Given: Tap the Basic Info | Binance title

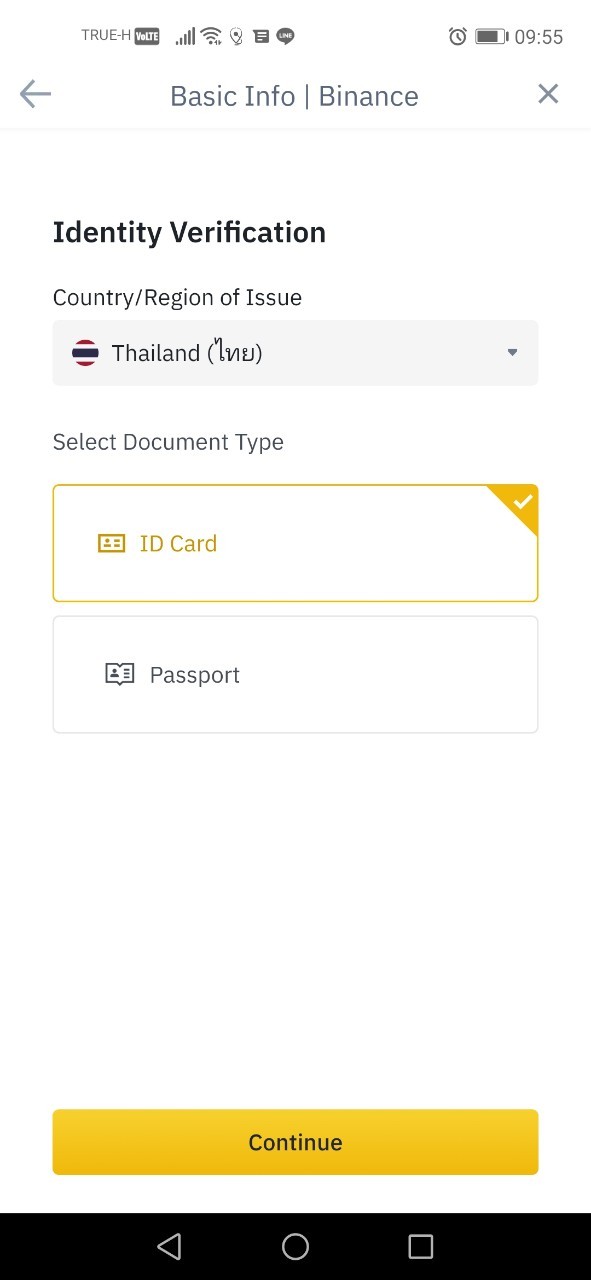Looking at the screenshot, I should 294,96.
